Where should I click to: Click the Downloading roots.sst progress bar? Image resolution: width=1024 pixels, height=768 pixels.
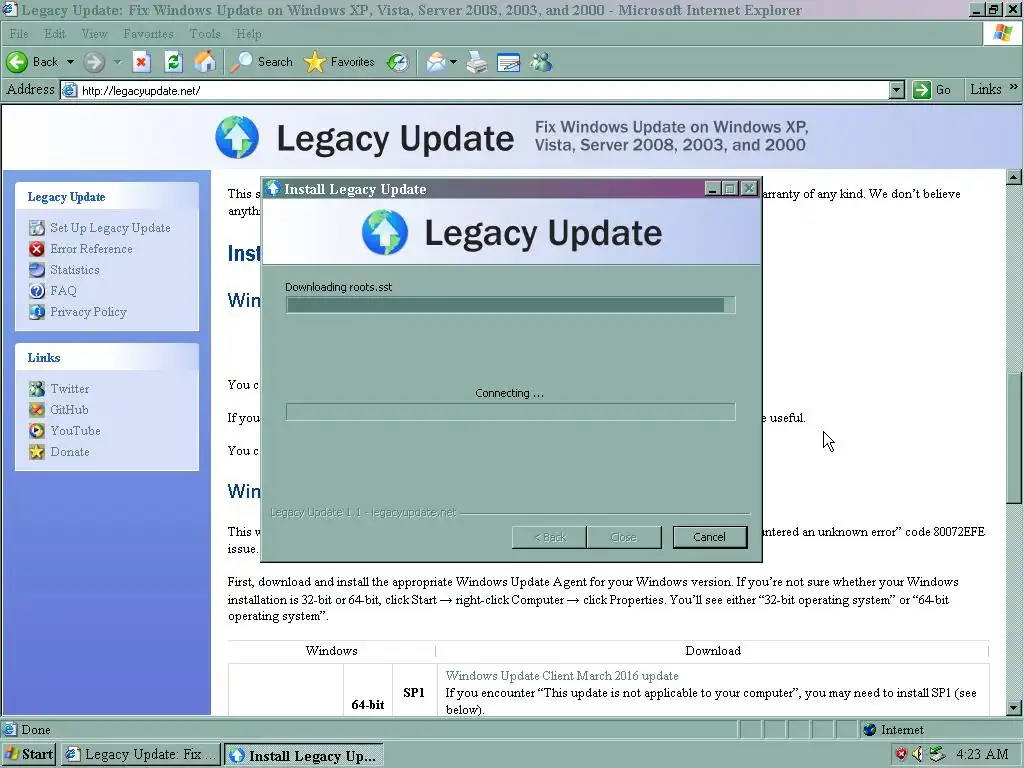click(x=510, y=305)
